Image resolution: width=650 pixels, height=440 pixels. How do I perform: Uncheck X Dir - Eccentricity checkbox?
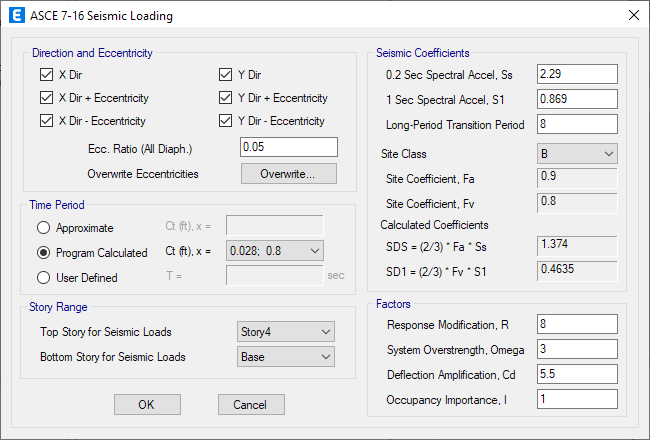click(x=46, y=121)
